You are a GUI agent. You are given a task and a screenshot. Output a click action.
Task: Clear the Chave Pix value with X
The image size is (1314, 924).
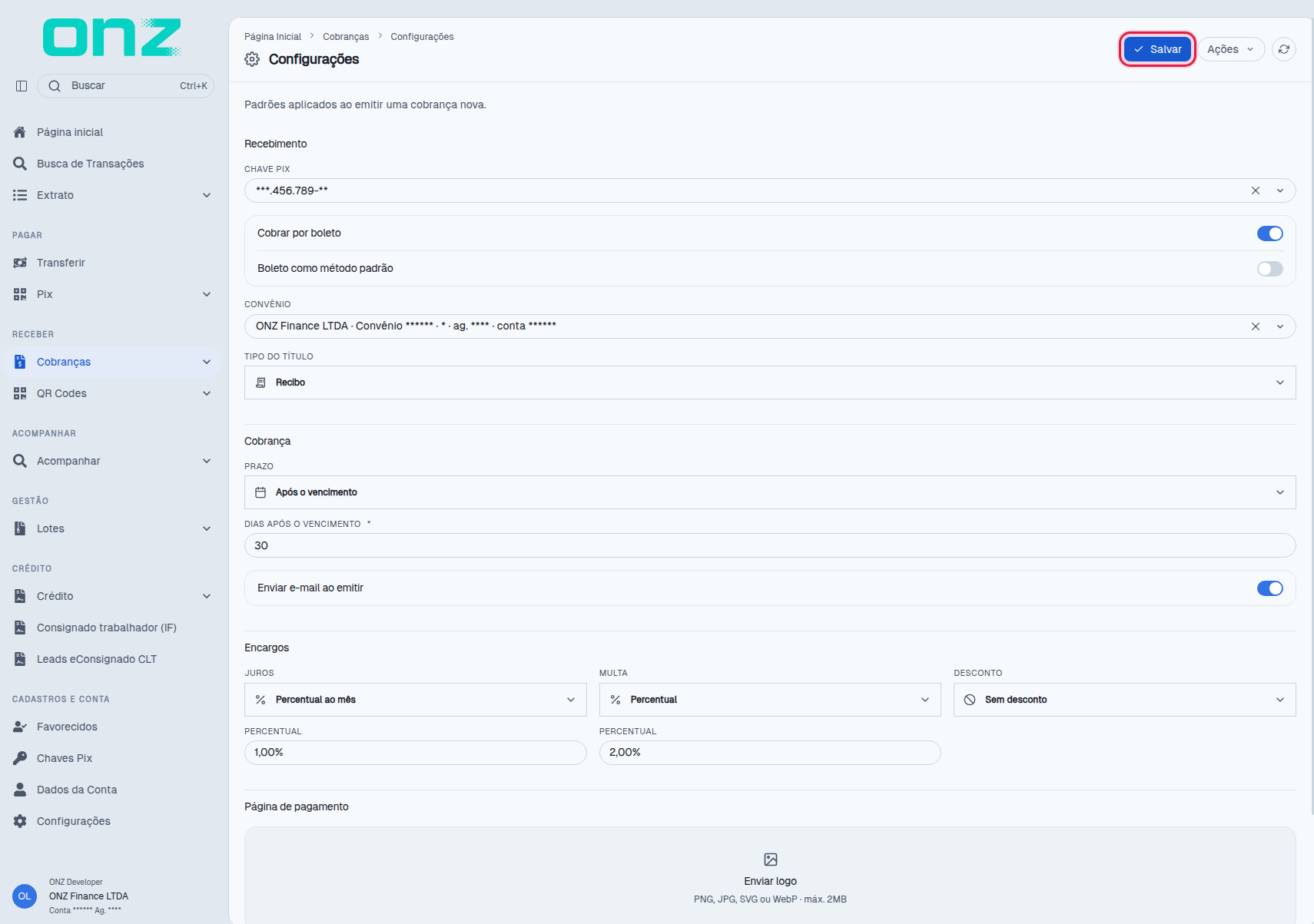(1256, 190)
